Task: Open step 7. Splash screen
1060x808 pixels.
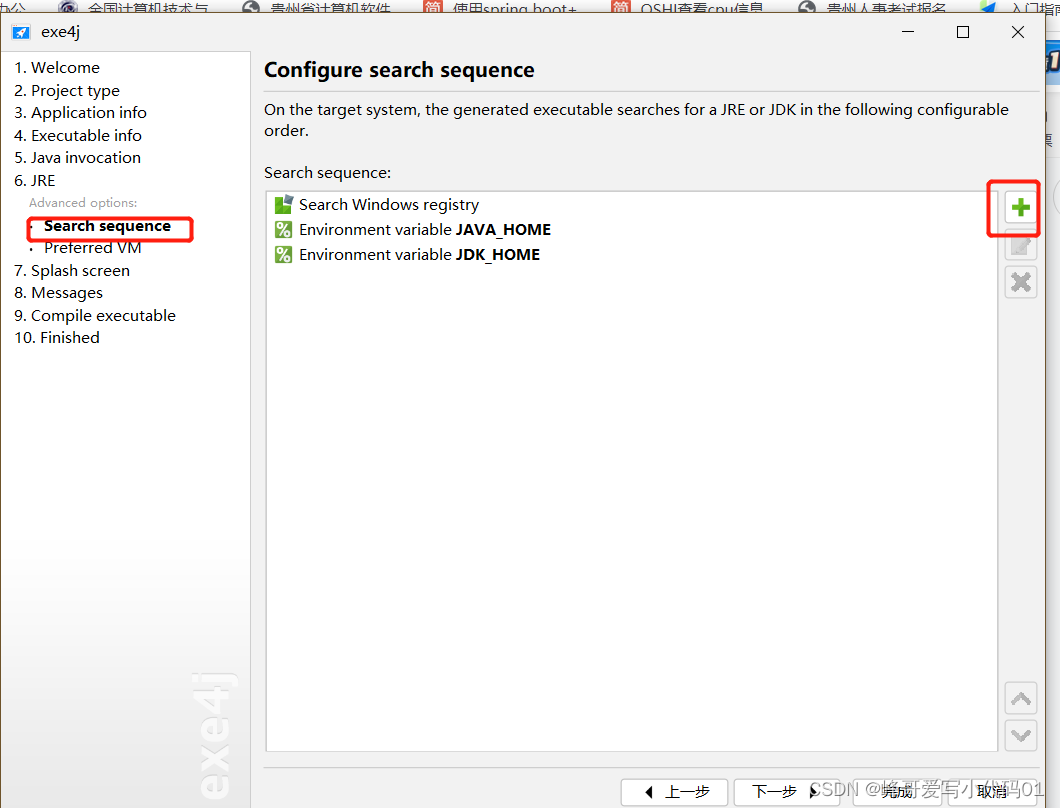Action: 72,270
